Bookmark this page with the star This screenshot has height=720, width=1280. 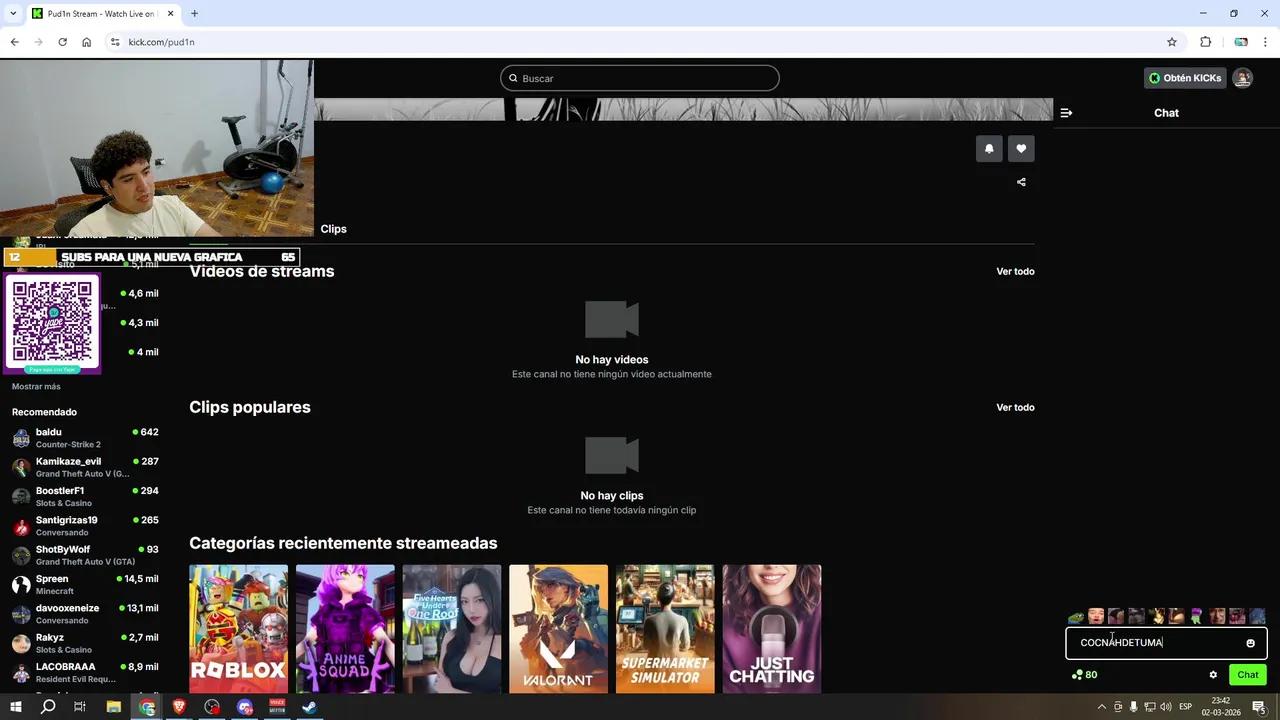click(1172, 42)
